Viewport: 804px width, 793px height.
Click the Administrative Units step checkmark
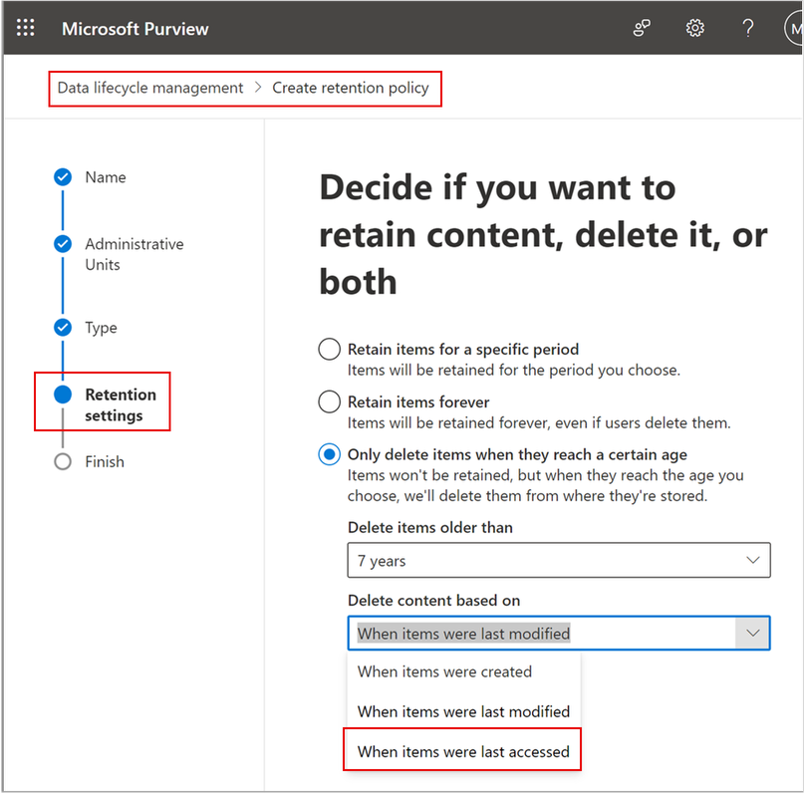click(63, 244)
